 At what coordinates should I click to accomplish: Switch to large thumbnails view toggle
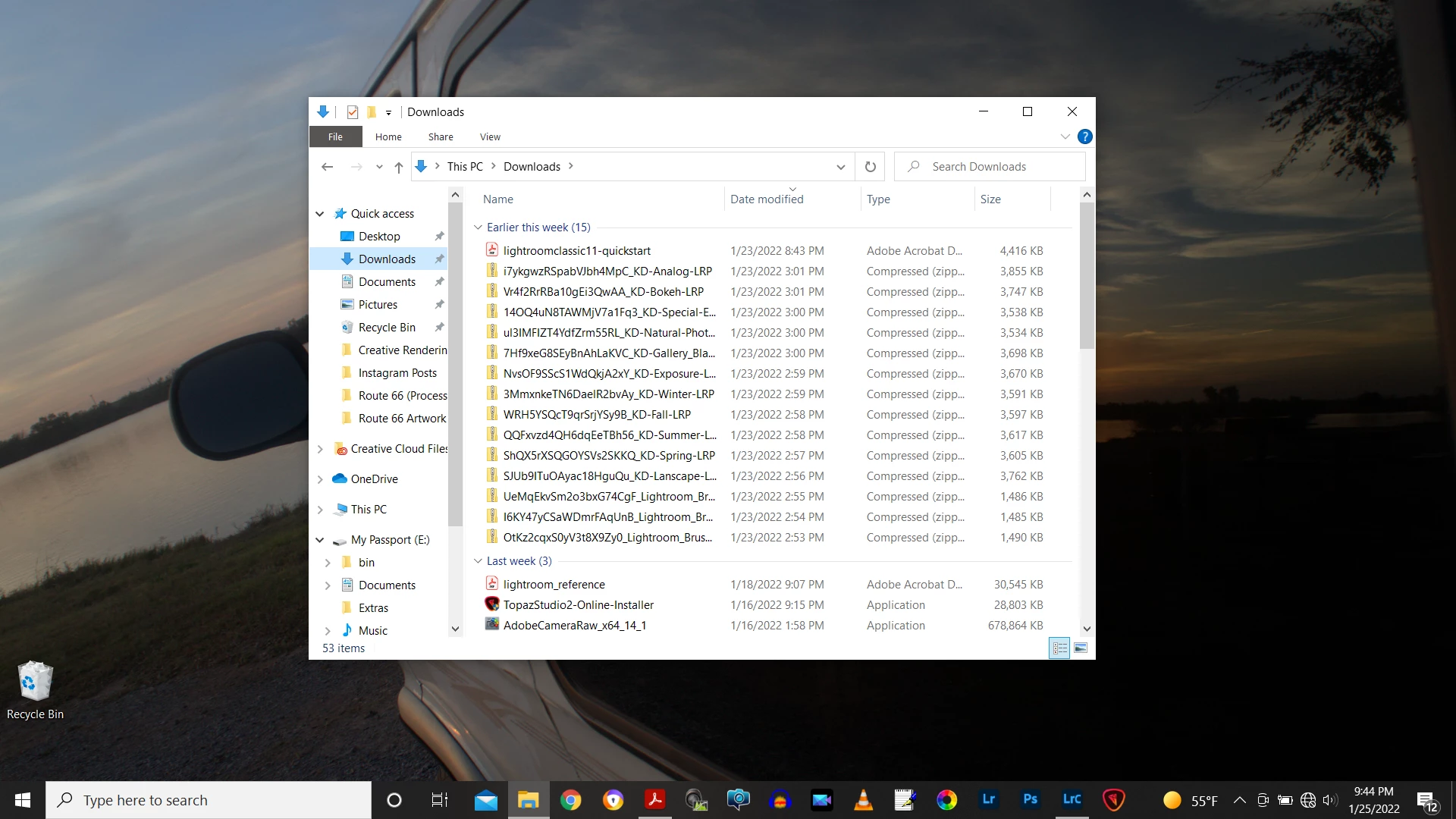pos(1081,648)
